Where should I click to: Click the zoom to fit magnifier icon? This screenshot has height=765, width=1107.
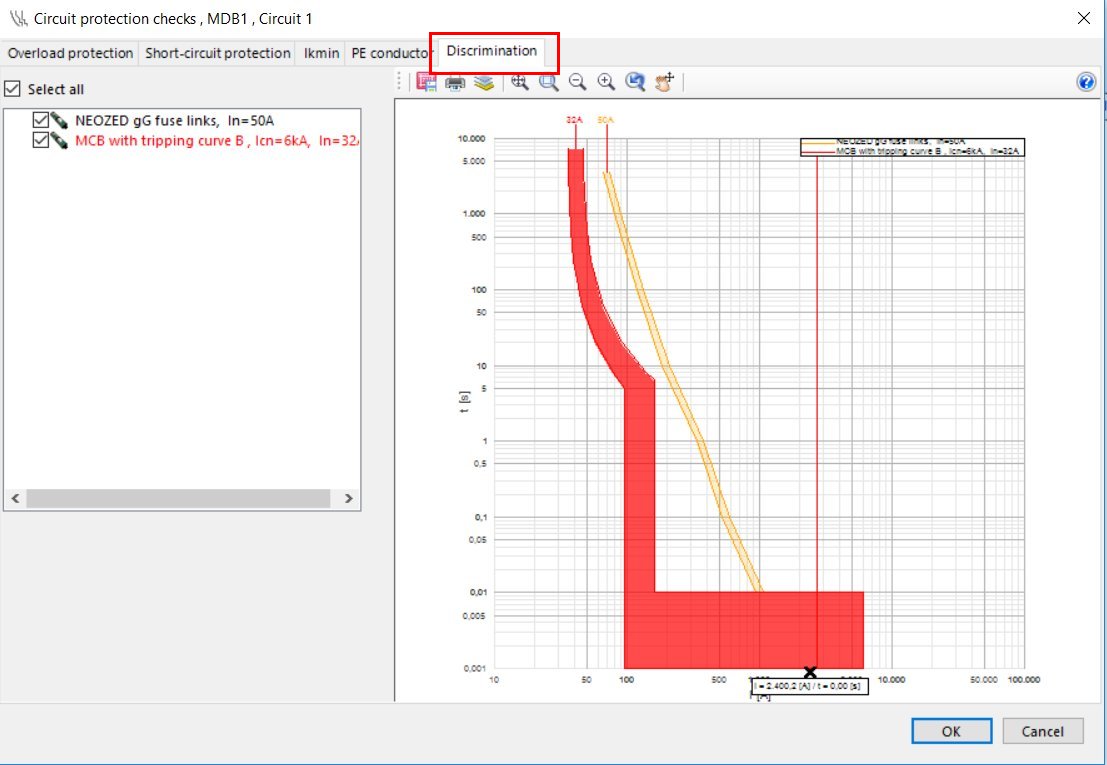(520, 83)
